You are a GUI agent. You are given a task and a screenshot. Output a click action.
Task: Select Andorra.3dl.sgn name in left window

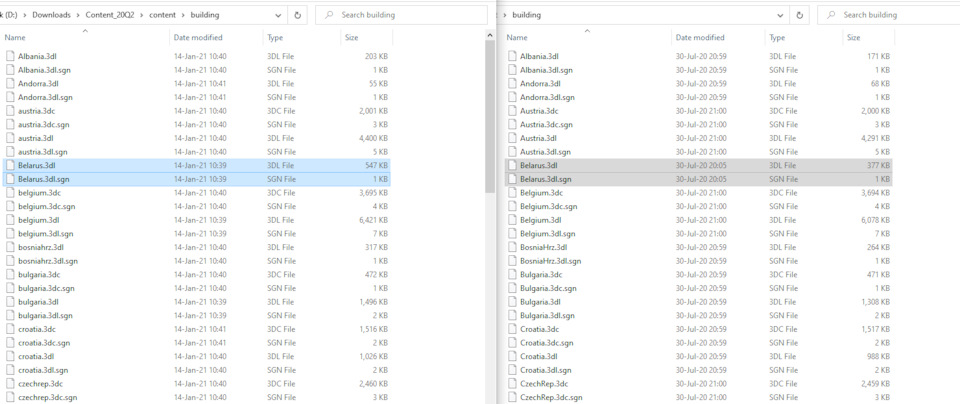click(45, 97)
